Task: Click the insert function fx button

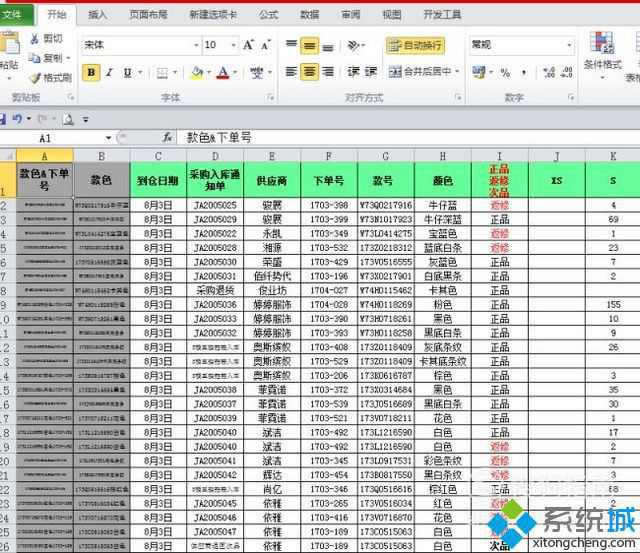Action: 167,138
